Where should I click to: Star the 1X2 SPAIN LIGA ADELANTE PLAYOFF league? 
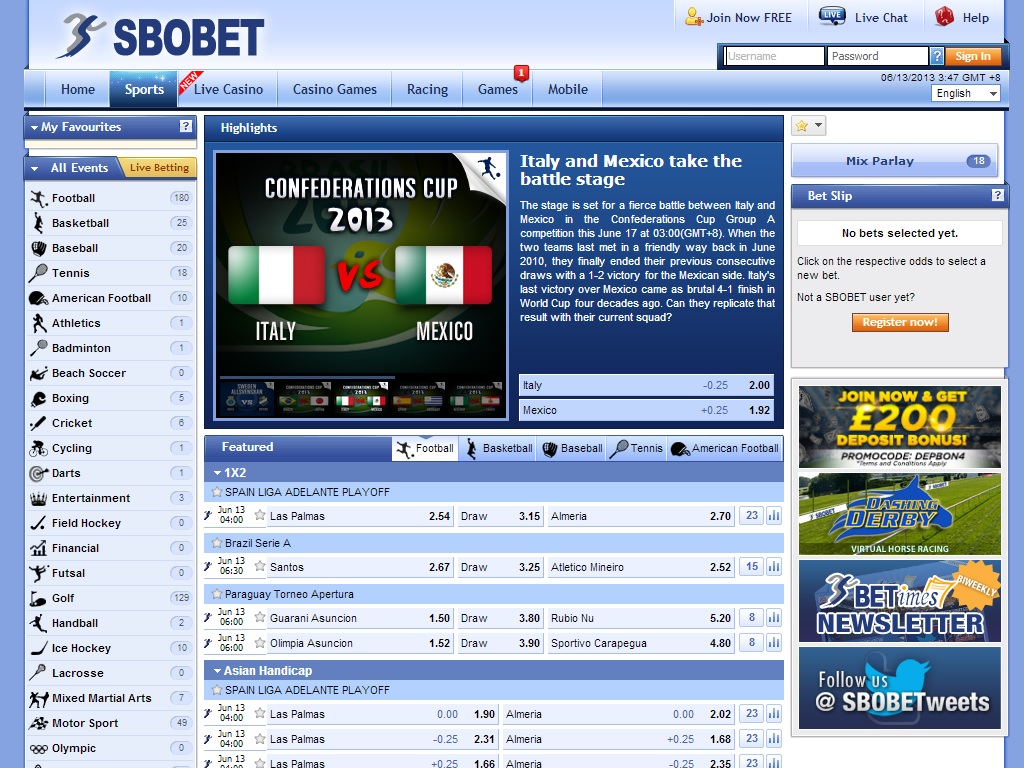pos(216,492)
